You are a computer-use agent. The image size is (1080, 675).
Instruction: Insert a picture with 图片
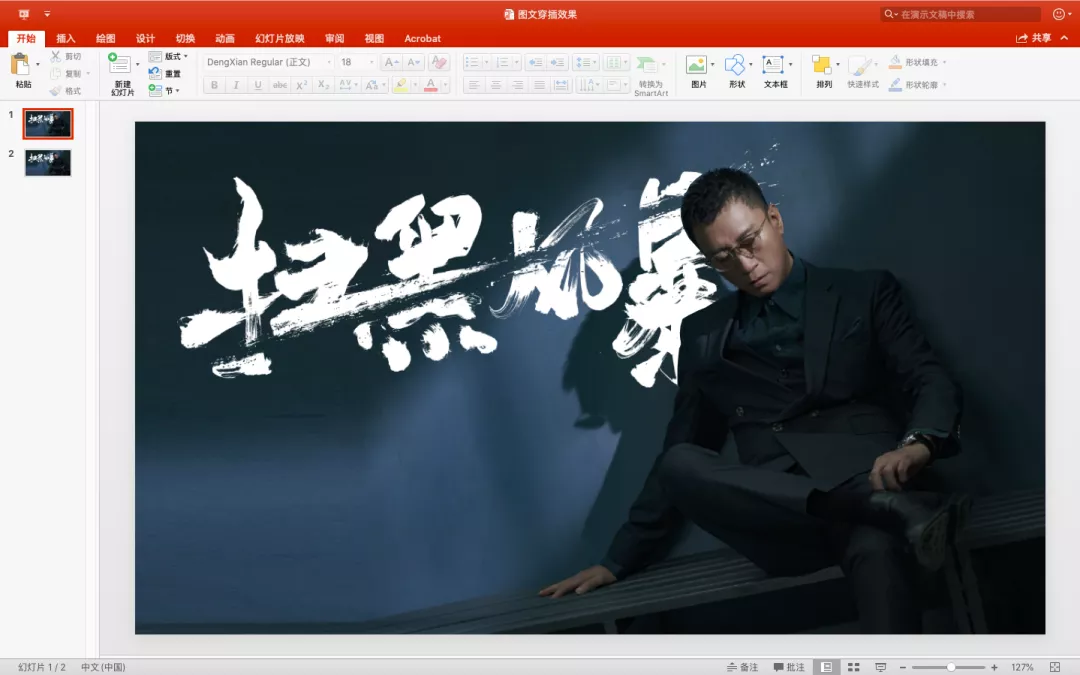pyautogui.click(x=699, y=72)
